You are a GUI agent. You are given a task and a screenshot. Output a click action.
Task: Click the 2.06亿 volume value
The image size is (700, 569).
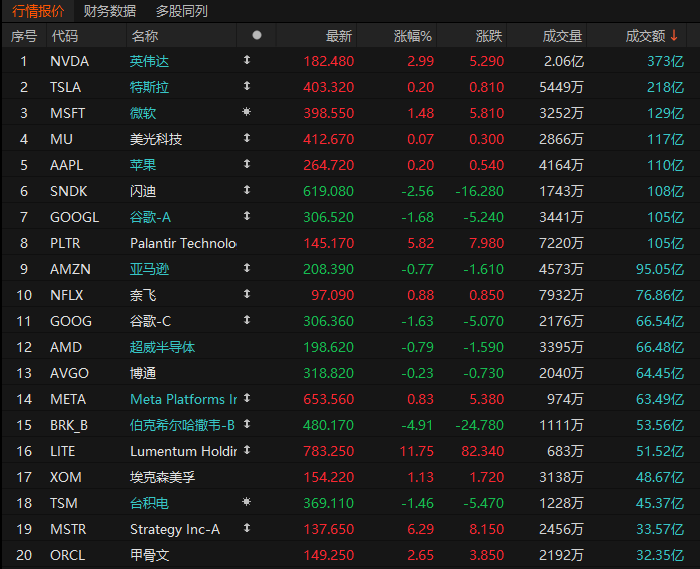(x=564, y=61)
